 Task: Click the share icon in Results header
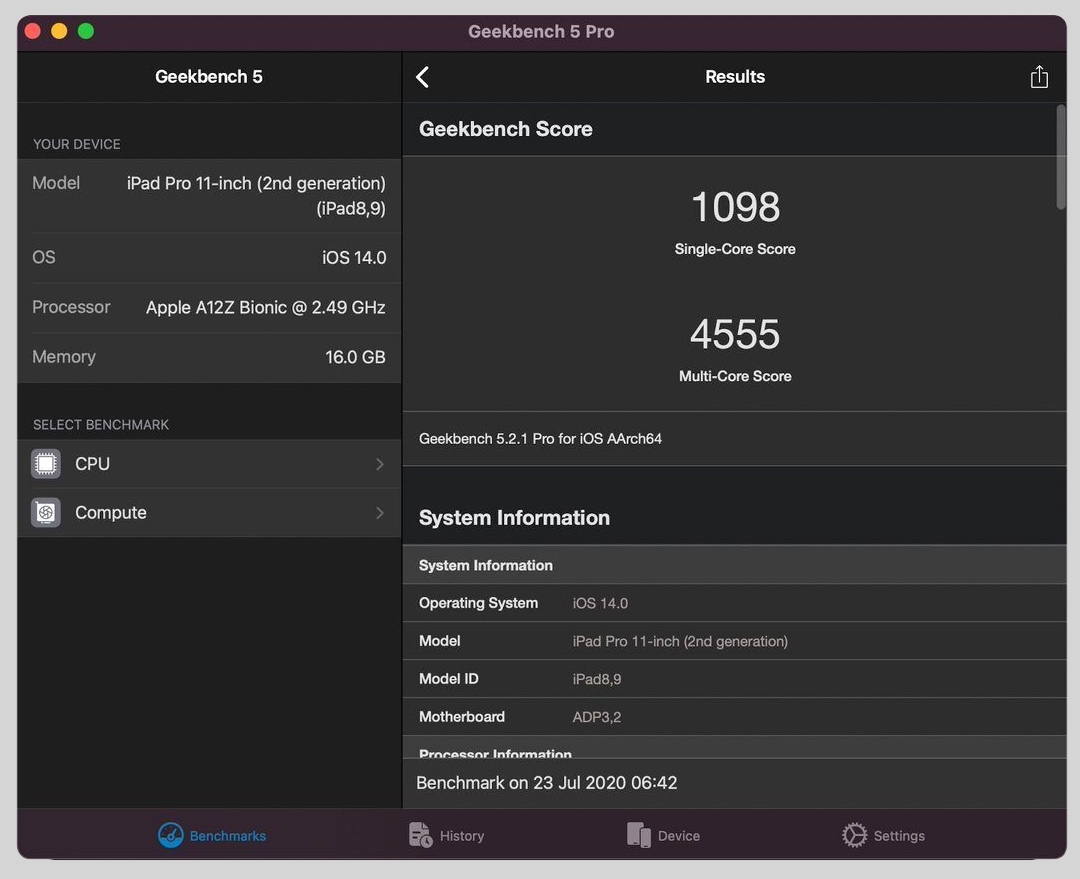(x=1039, y=76)
